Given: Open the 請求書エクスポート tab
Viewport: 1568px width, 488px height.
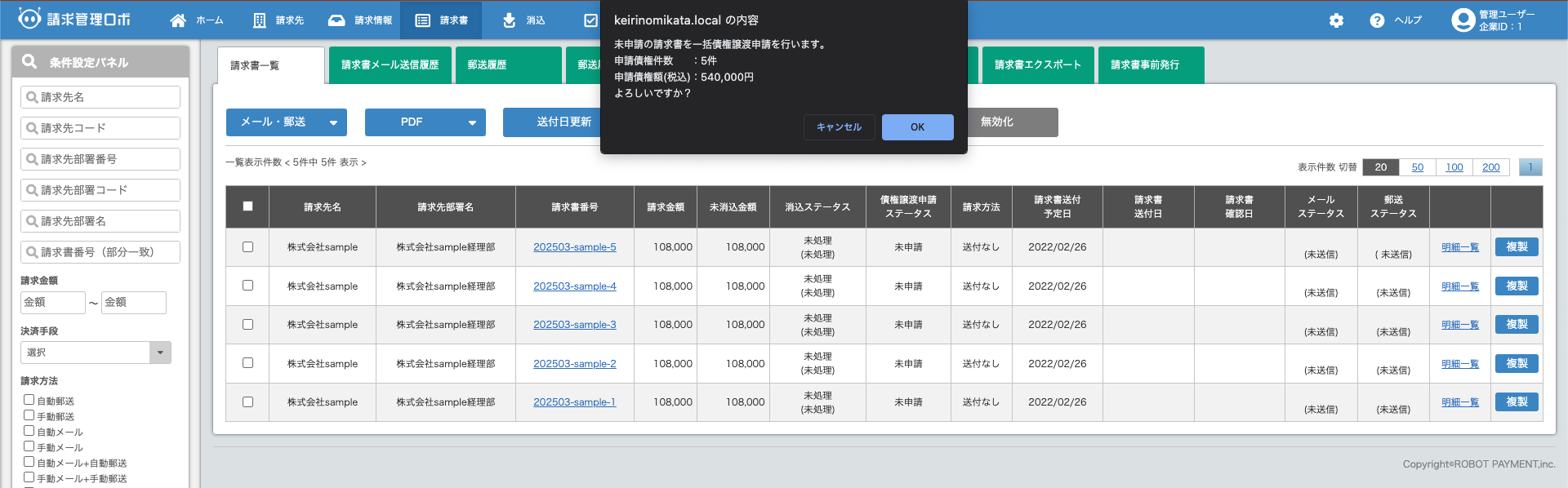Looking at the screenshot, I should (1037, 65).
